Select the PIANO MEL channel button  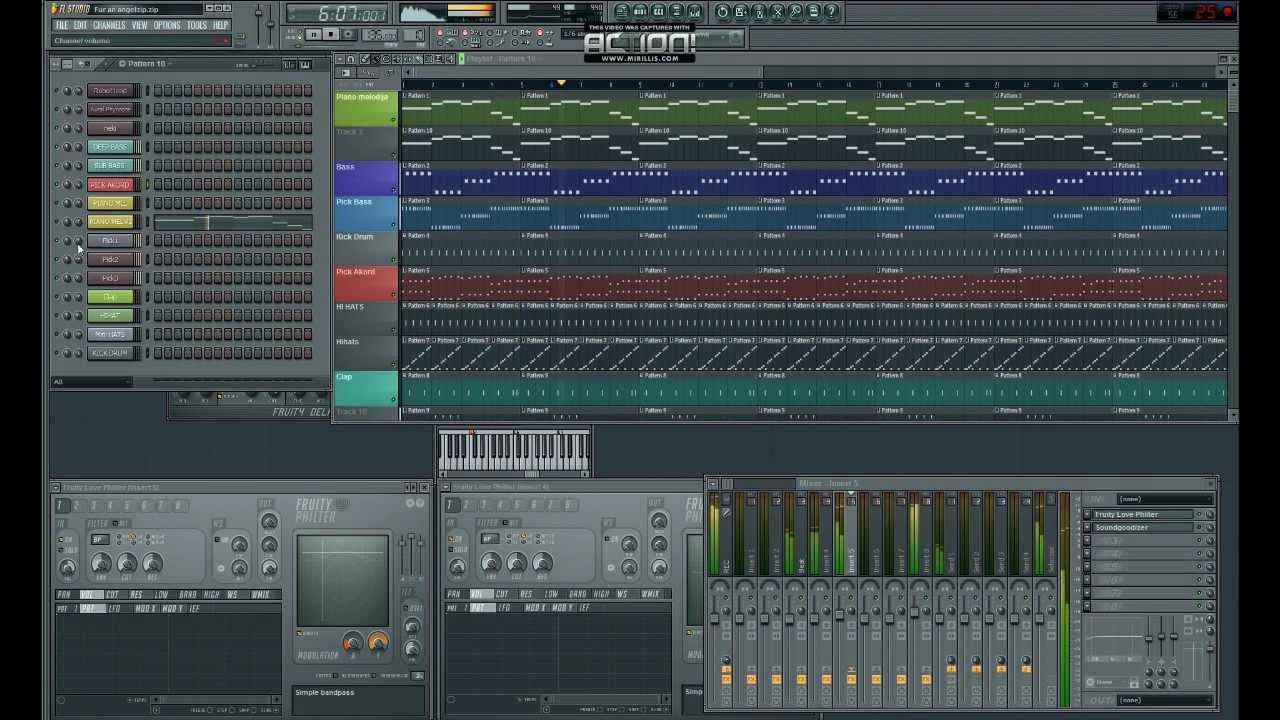click(x=110, y=203)
